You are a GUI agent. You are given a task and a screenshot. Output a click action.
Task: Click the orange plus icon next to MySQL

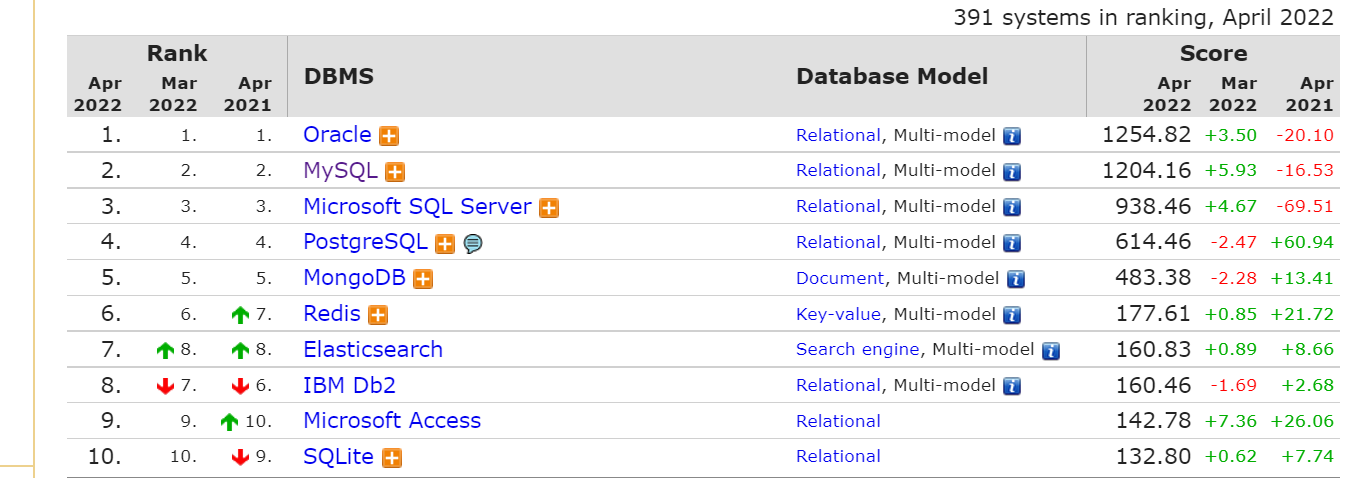(395, 172)
